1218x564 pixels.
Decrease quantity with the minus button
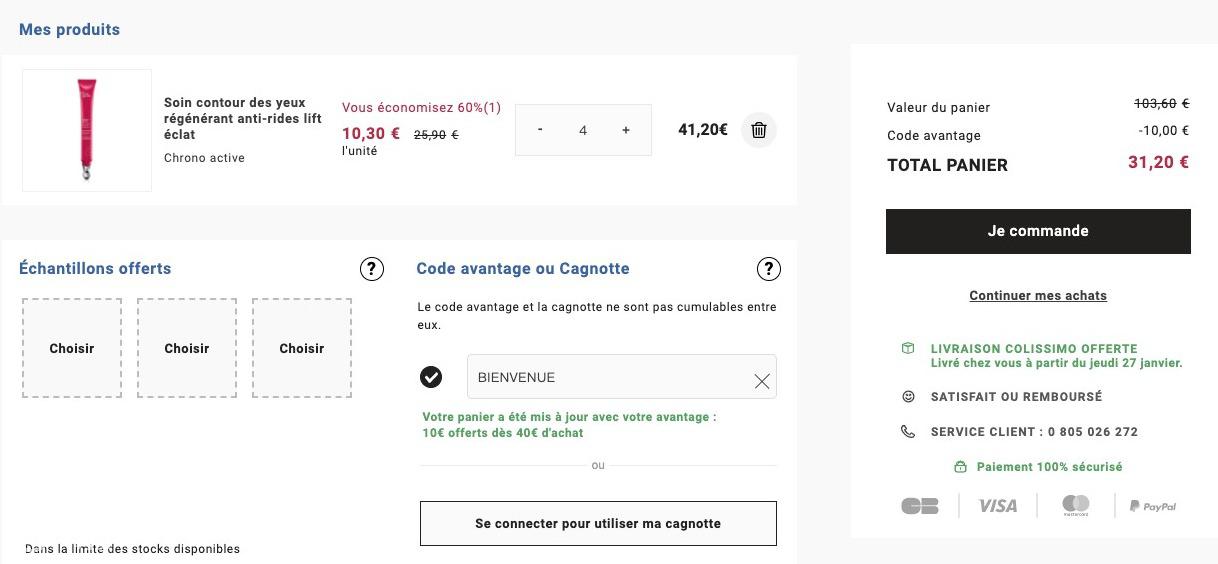[x=540, y=130]
